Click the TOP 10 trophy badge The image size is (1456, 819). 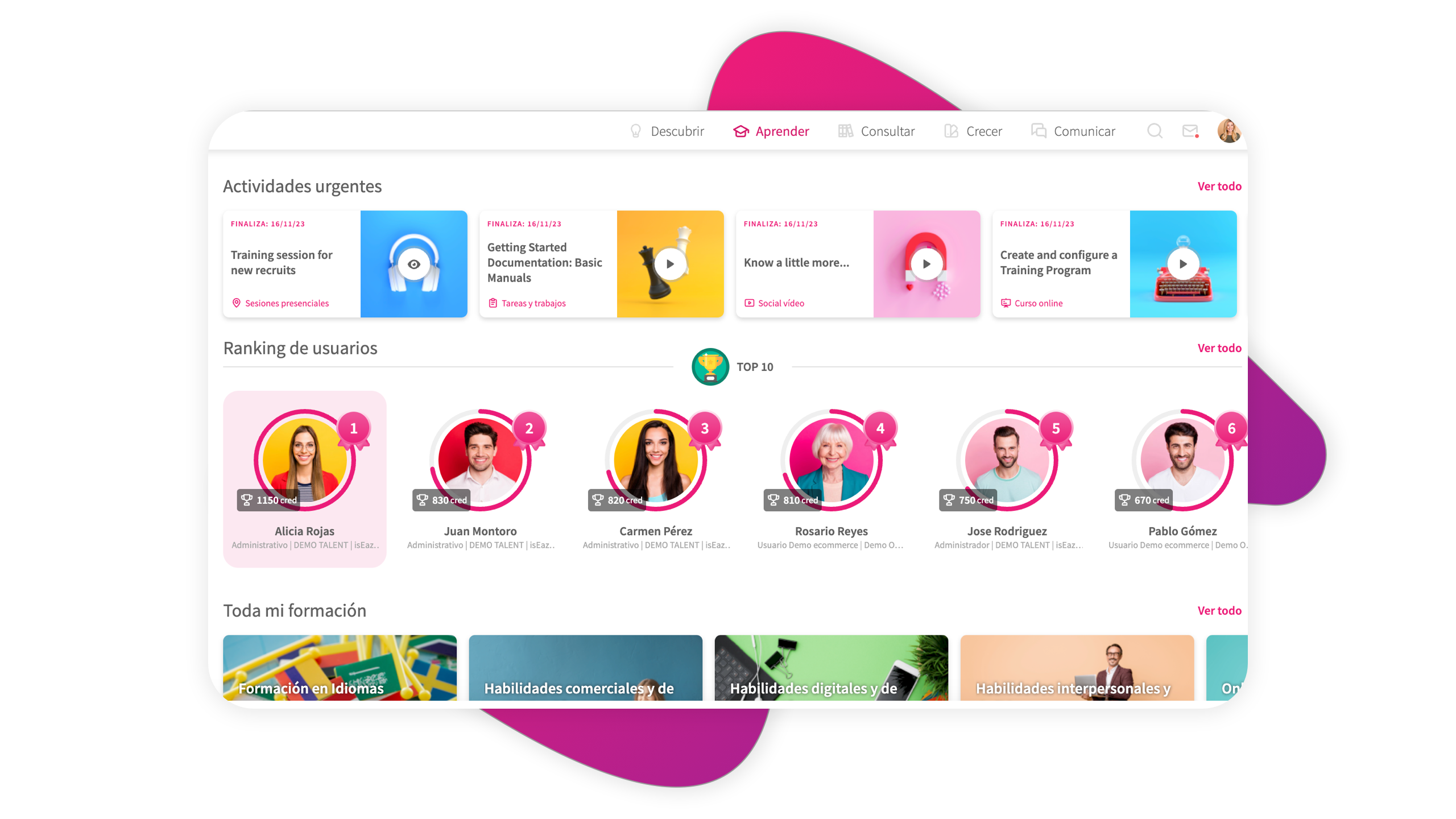tap(710, 367)
